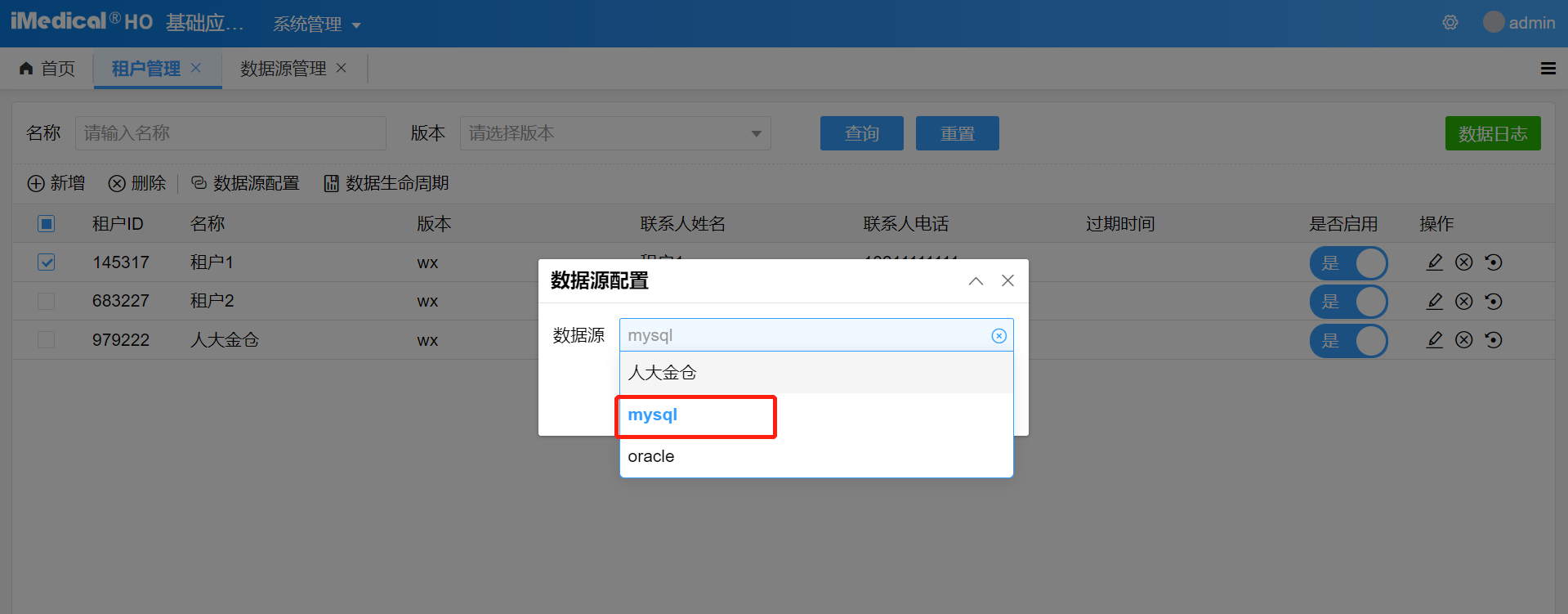The width and height of the screenshot is (1568, 614).
Task: Toggle 是否启用 switch for tenant 145317
Action: click(x=1348, y=263)
